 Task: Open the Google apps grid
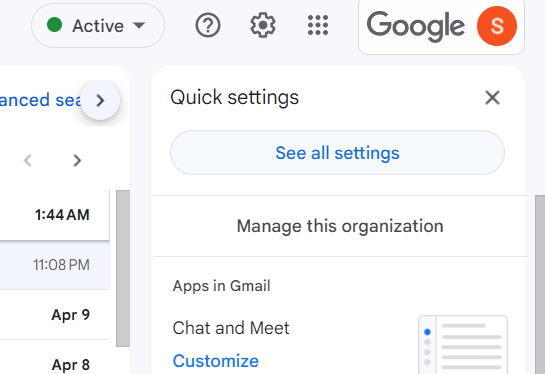318,25
